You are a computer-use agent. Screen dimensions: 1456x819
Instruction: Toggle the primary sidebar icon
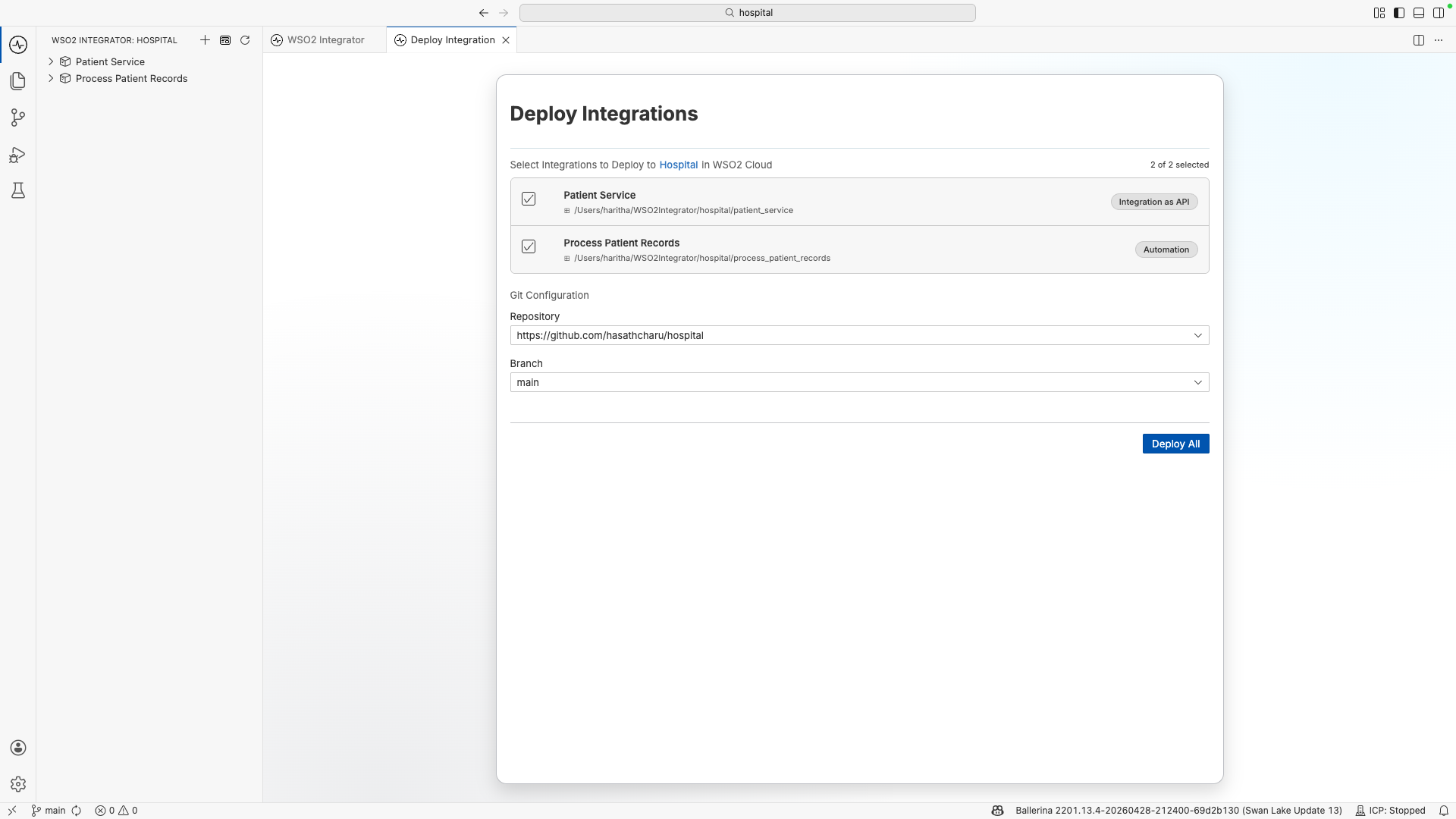[1399, 13]
